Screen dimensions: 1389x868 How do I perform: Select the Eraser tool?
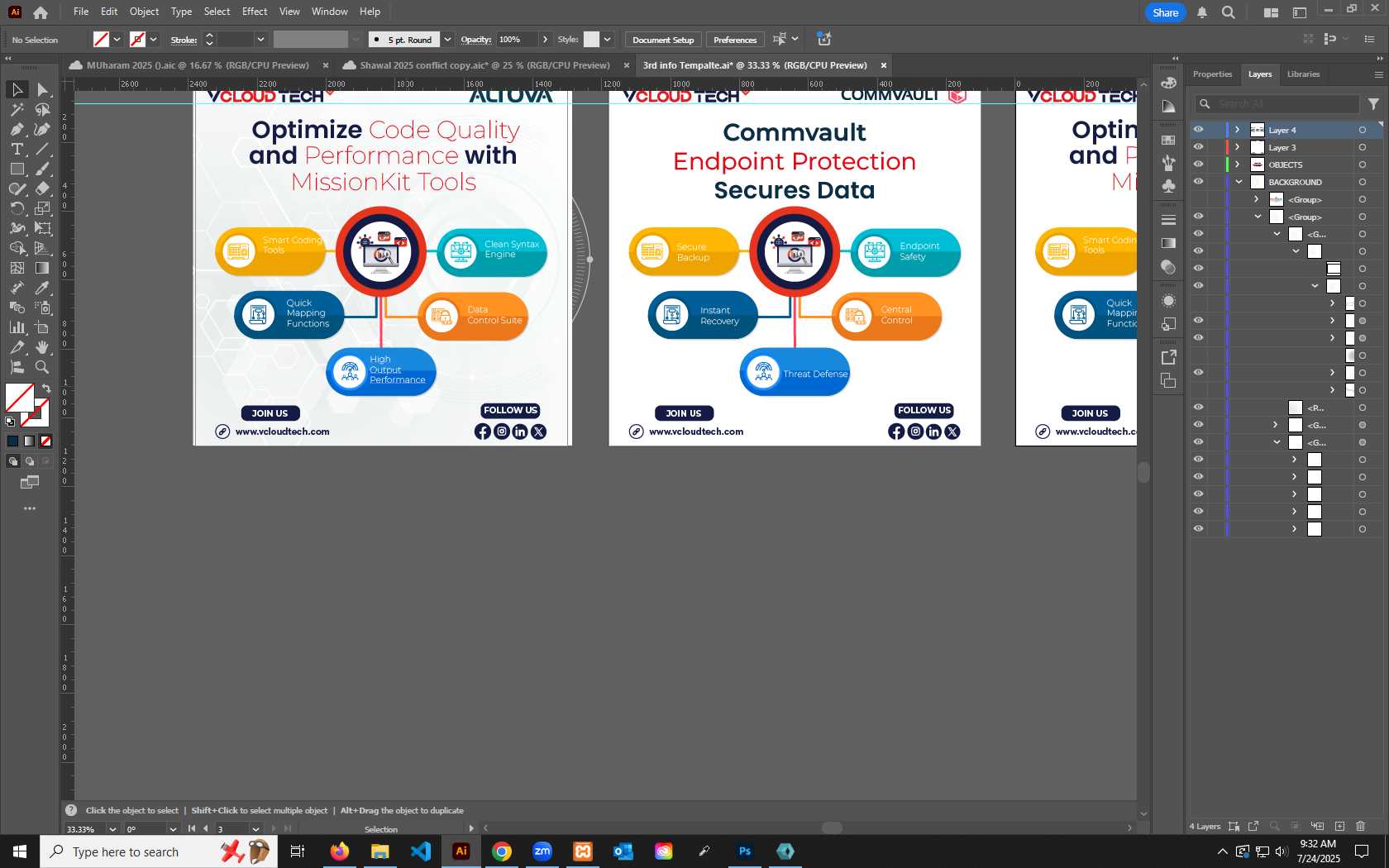point(42,188)
